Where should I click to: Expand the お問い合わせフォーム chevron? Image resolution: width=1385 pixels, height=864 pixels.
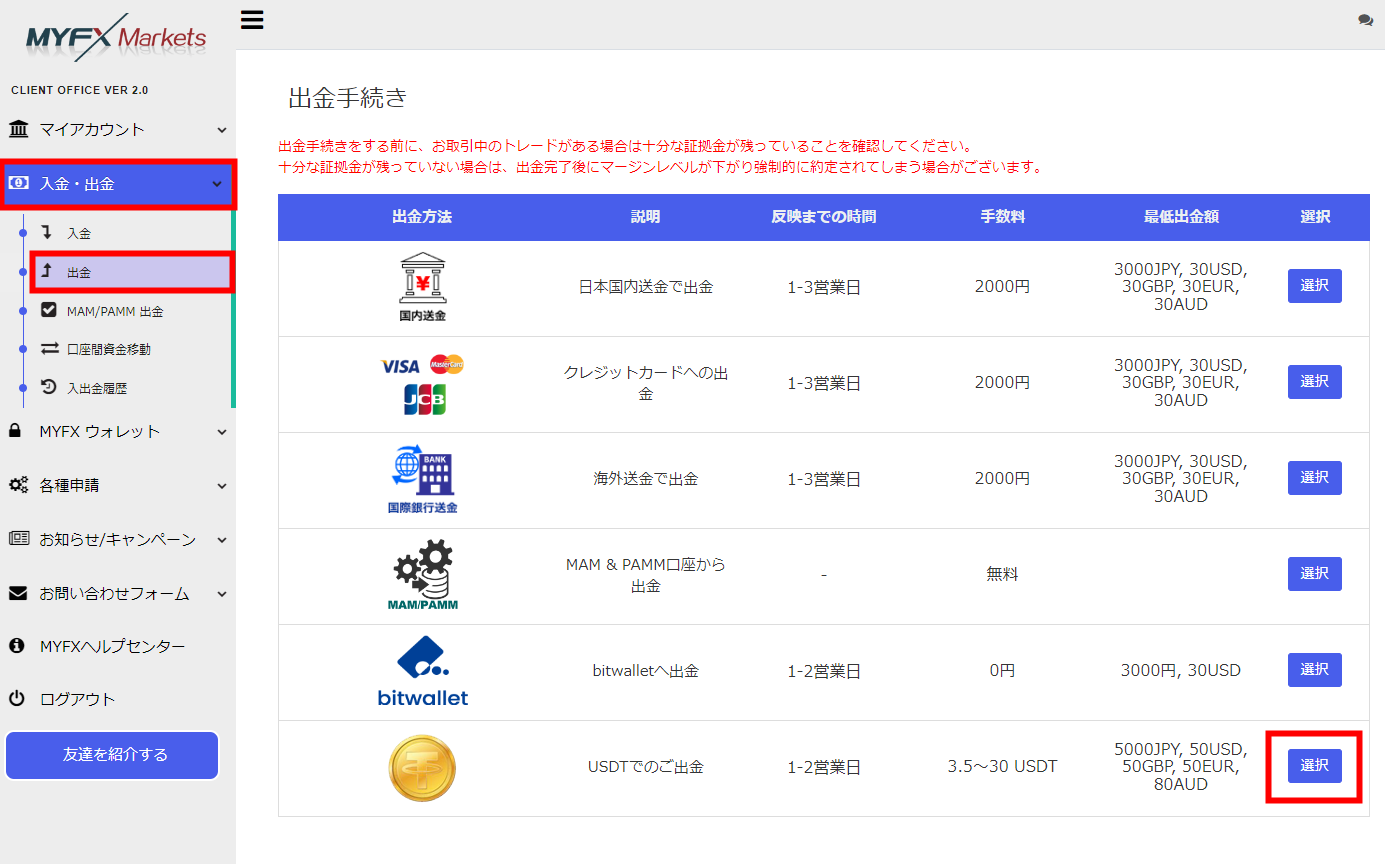[221, 594]
